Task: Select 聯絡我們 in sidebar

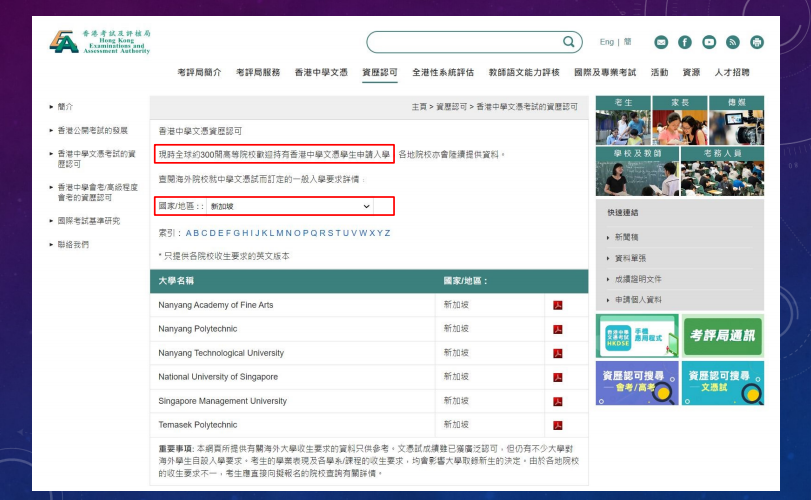Action: [x=73, y=245]
